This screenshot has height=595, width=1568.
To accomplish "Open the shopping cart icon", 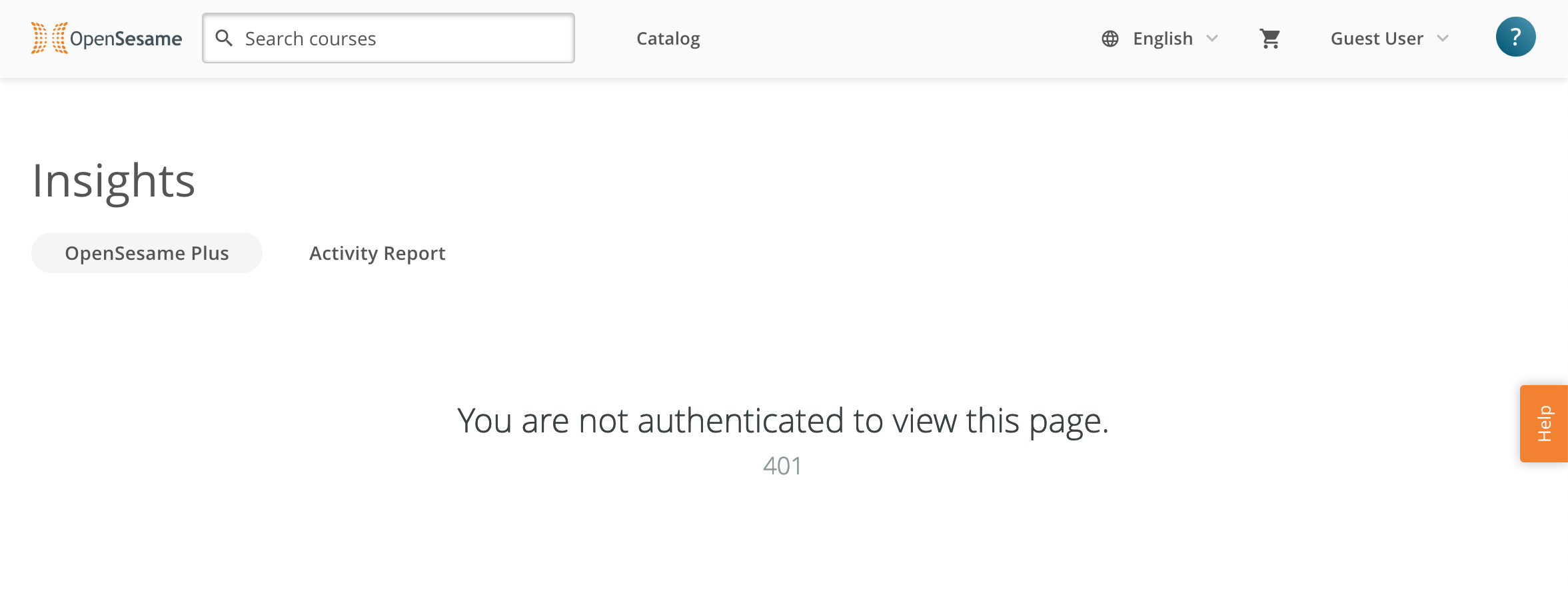I will click(1270, 39).
